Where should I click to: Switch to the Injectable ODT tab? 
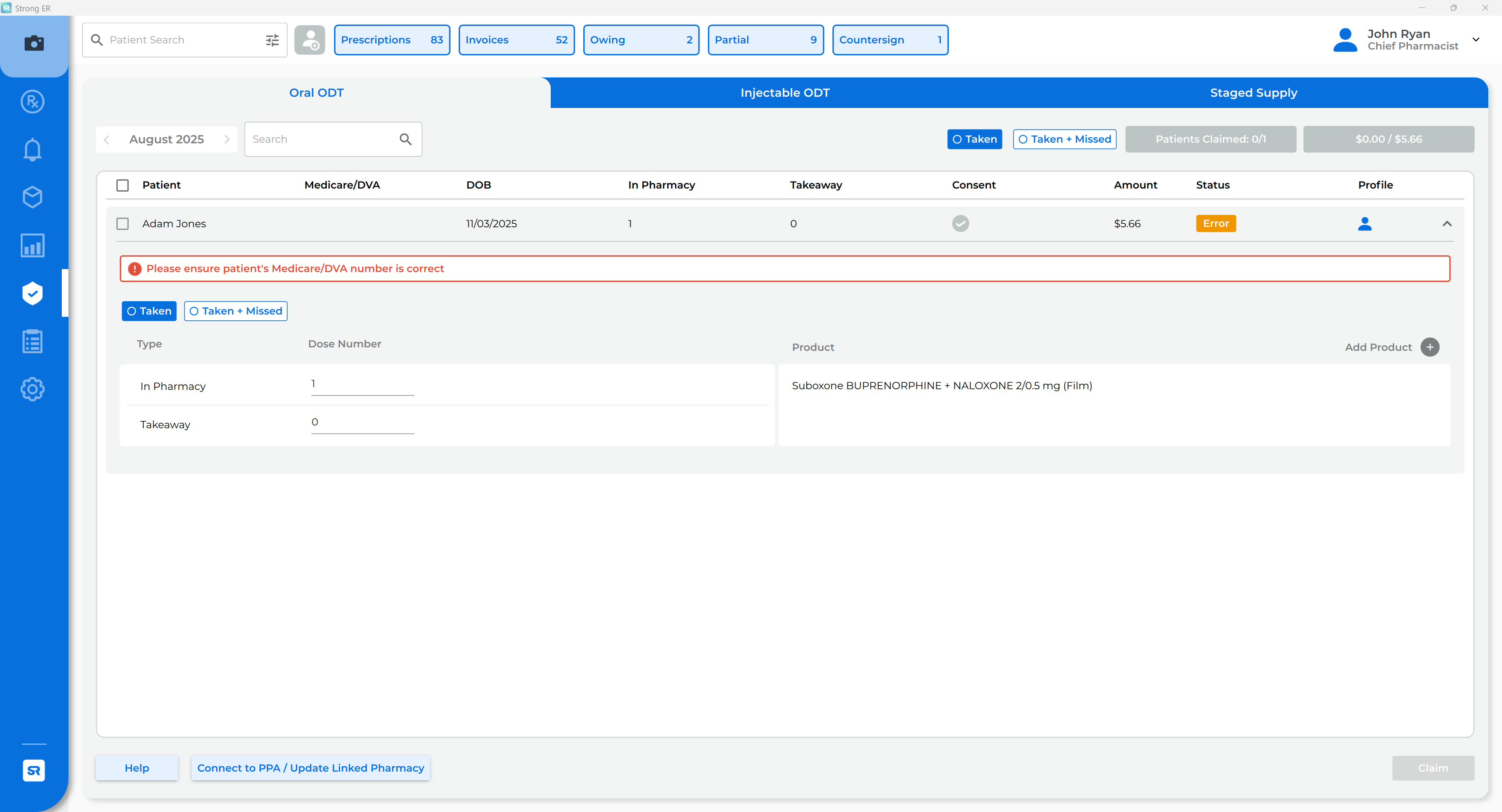(785, 93)
